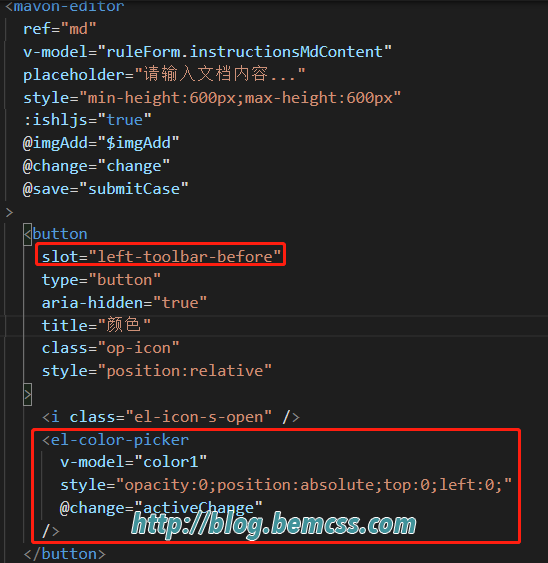Click the title="颜色" attribute line

click(x=96, y=326)
